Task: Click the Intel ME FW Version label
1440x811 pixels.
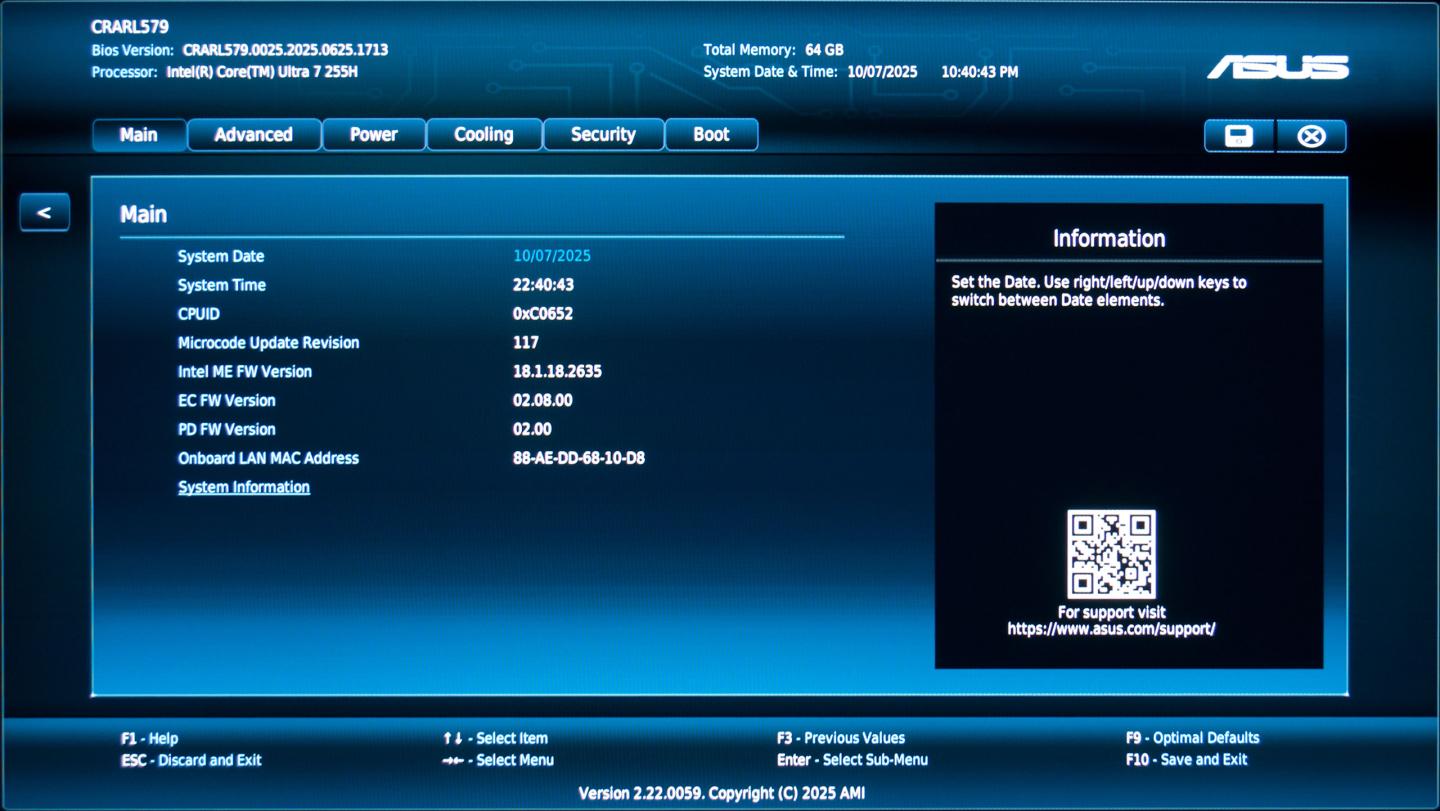Action: pyautogui.click(x=245, y=372)
